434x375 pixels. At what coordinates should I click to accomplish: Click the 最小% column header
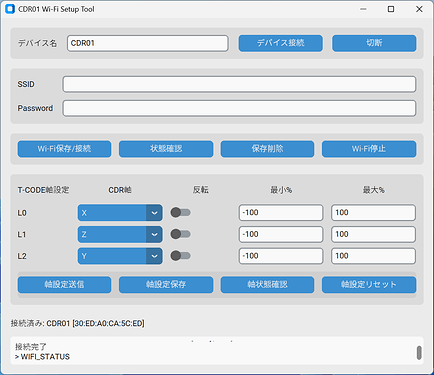[x=281, y=190]
